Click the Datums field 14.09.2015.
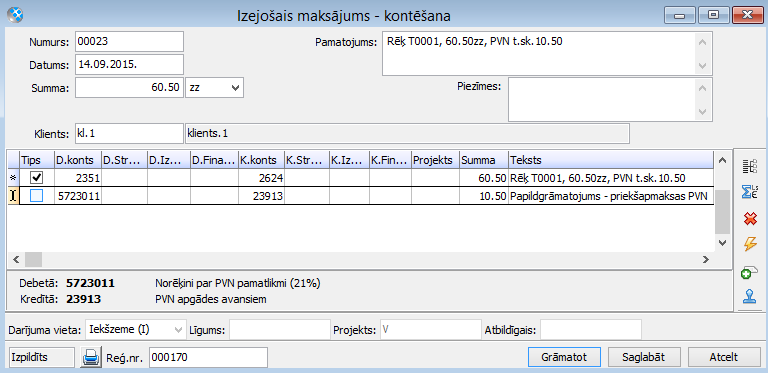Image resolution: width=768 pixels, height=373 pixels. pos(129,65)
